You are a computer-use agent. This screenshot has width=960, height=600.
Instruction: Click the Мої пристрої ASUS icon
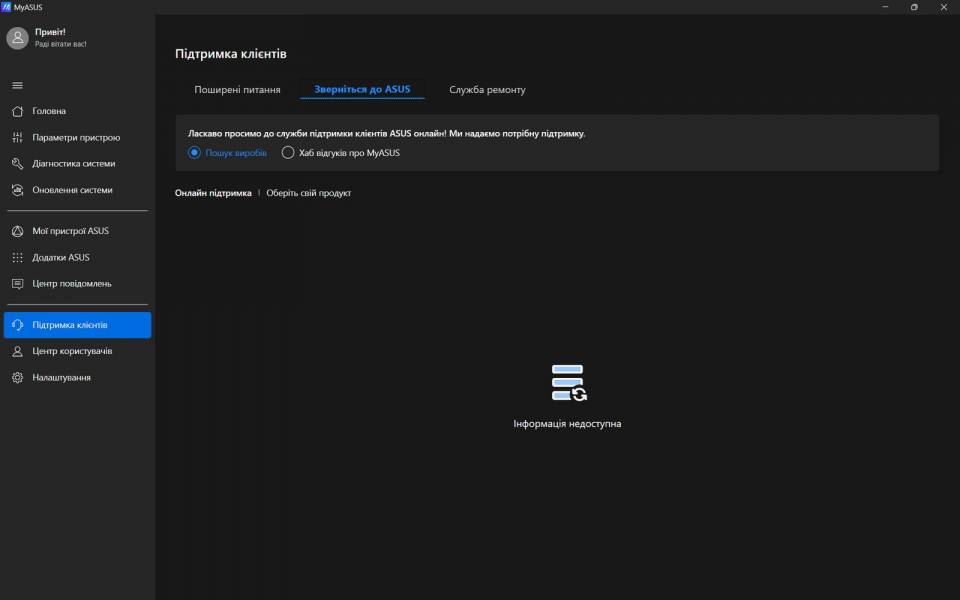click(17, 231)
